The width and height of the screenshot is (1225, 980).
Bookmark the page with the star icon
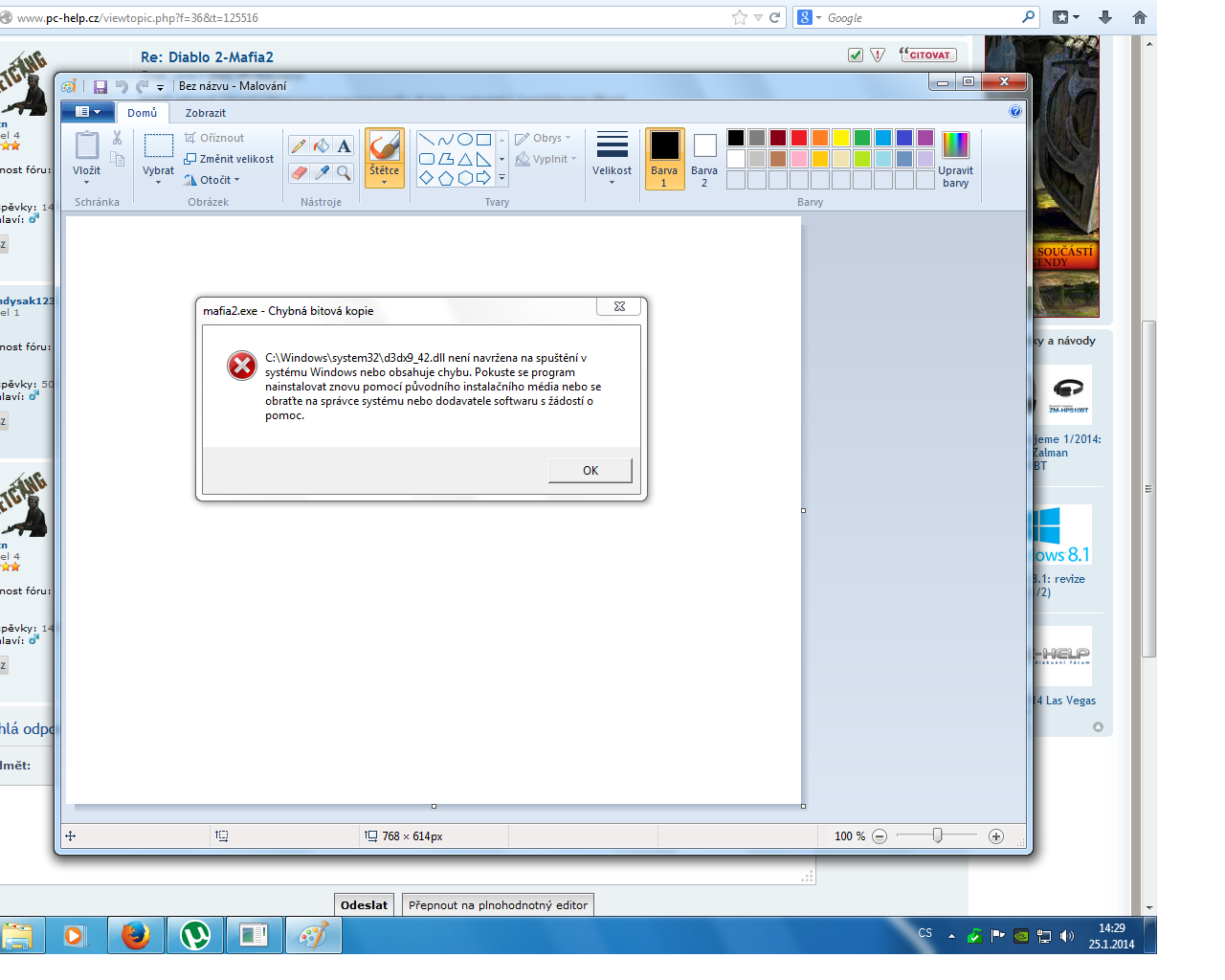740,17
